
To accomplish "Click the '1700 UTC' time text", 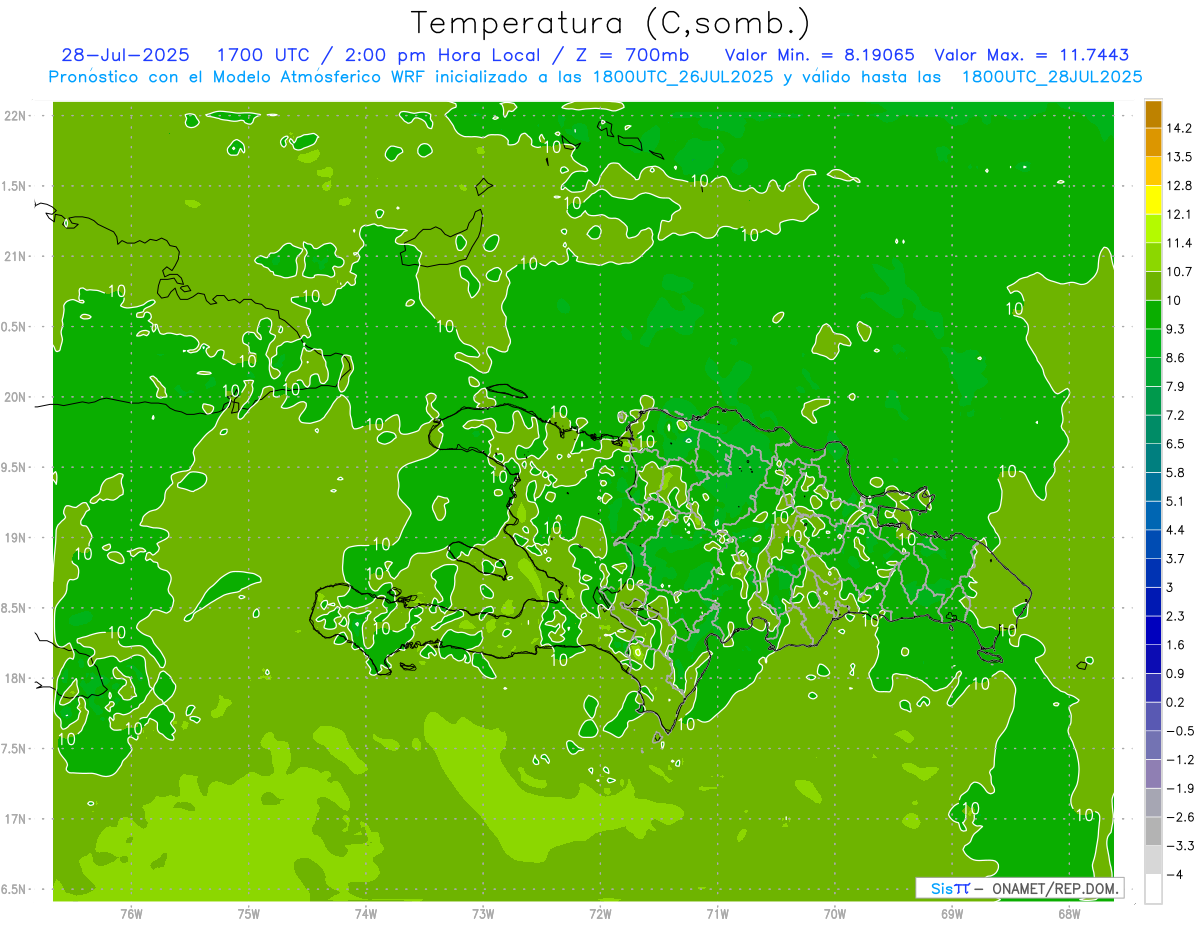I will click(x=269, y=55).
